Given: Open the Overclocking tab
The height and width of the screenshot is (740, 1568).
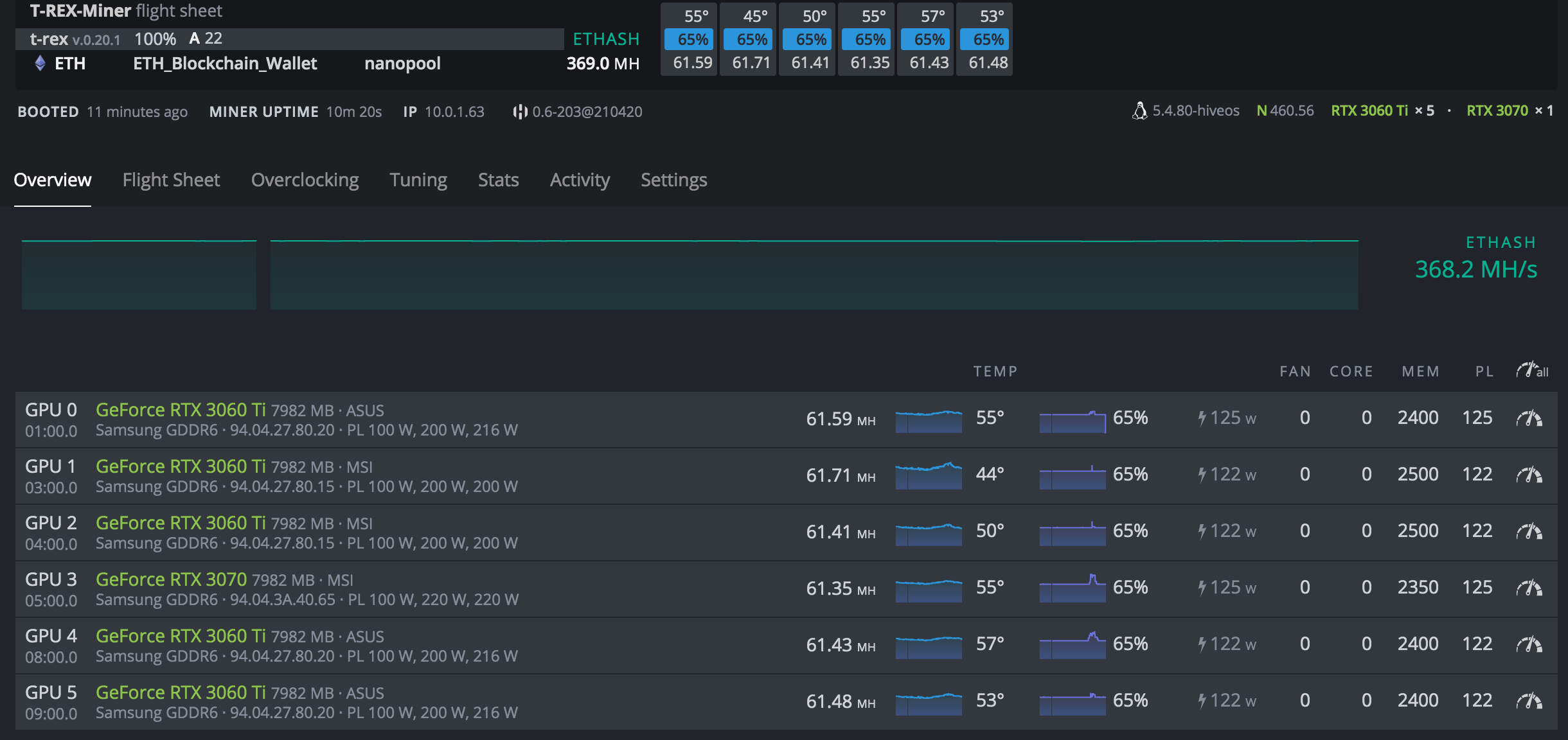Looking at the screenshot, I should pyautogui.click(x=305, y=180).
